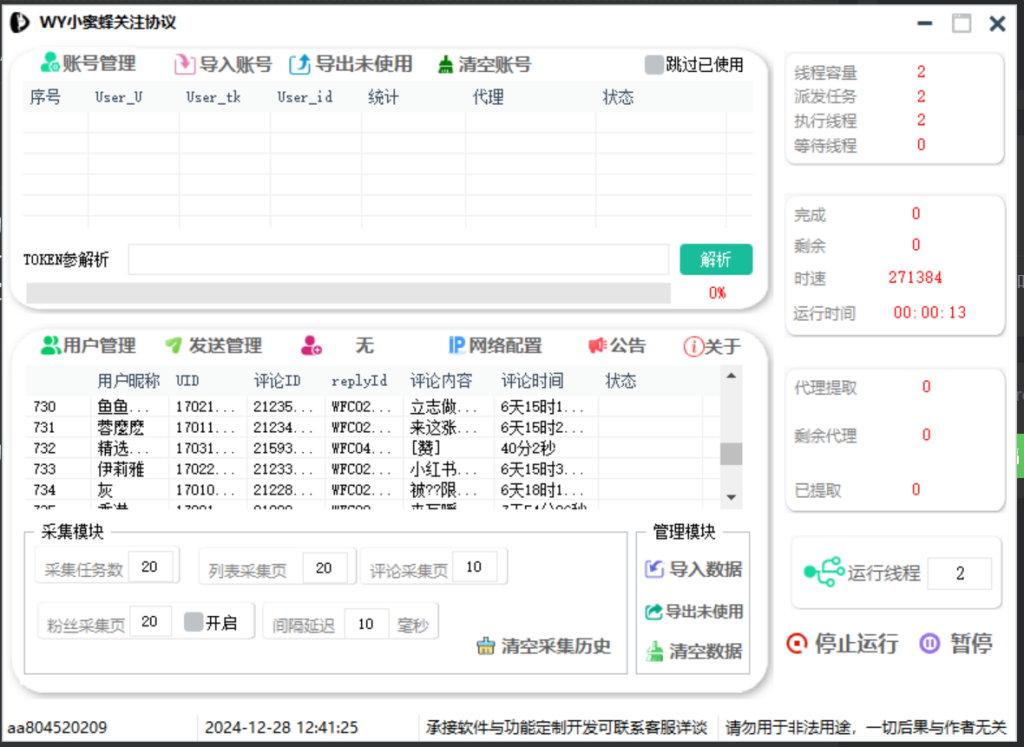Click the 清空账号 clear accounts icon

pyautogui.click(x=444, y=63)
